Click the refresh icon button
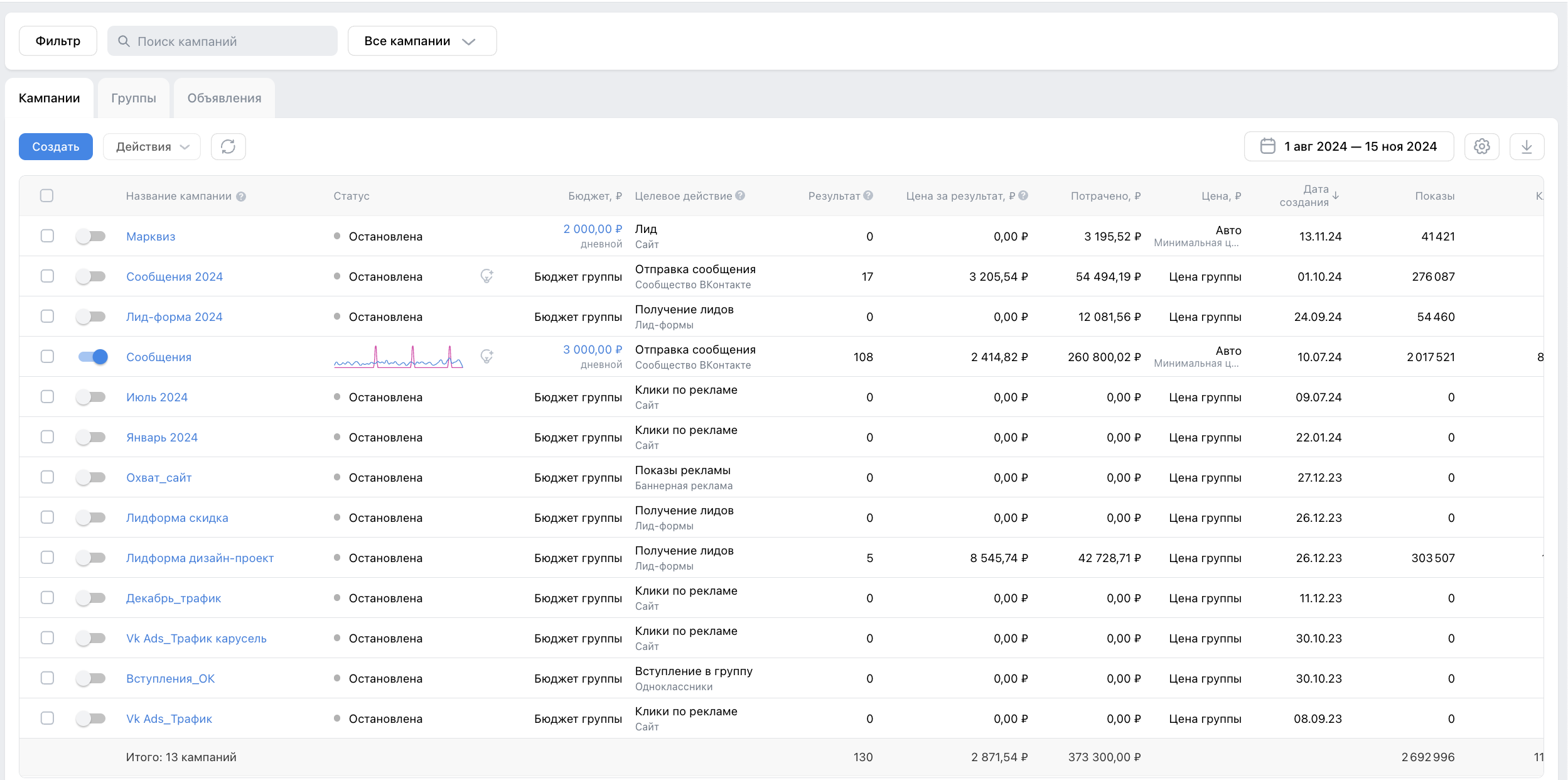 point(228,146)
